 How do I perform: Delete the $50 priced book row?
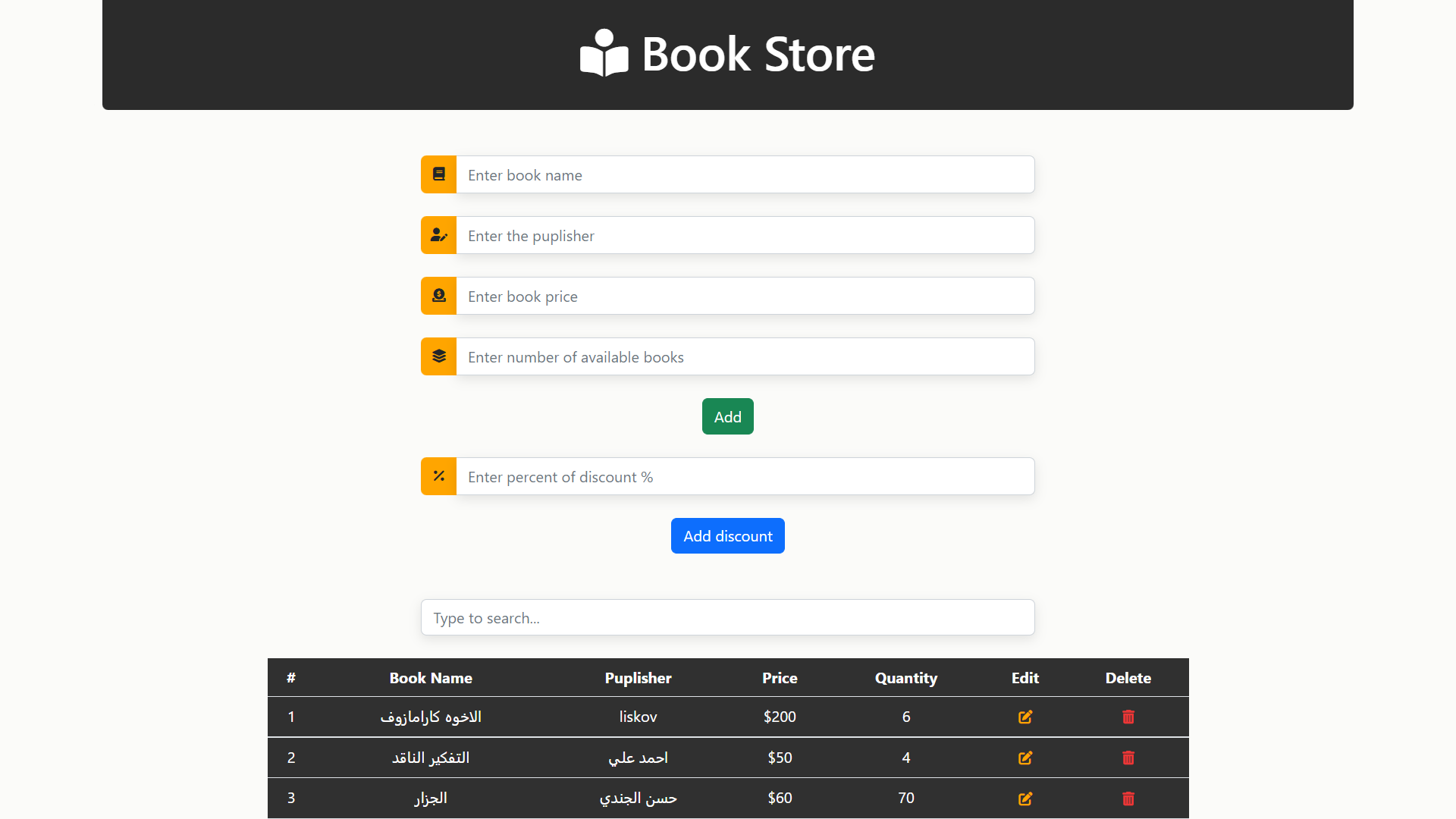click(1128, 758)
